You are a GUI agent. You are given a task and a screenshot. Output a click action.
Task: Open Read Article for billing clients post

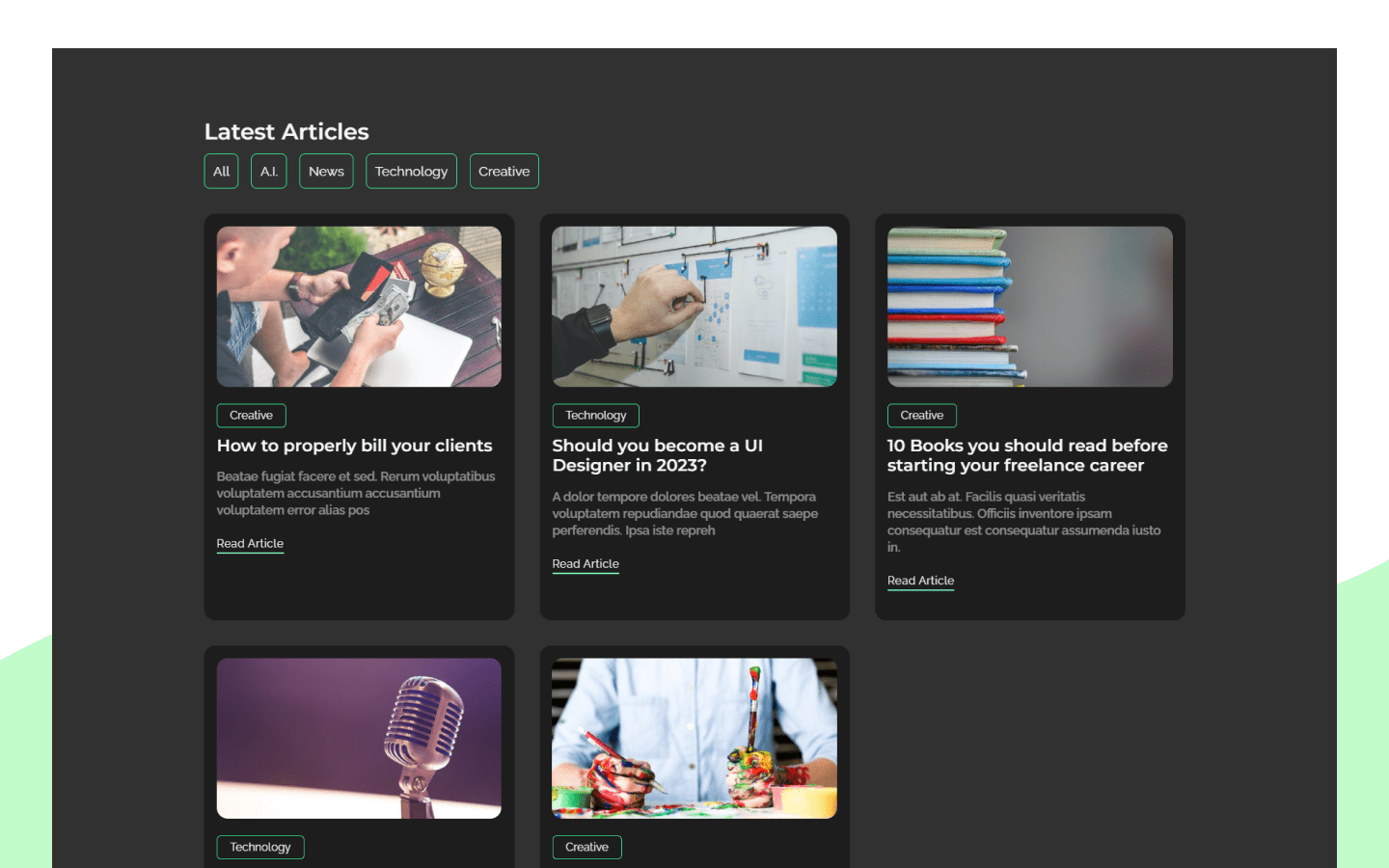(x=250, y=543)
